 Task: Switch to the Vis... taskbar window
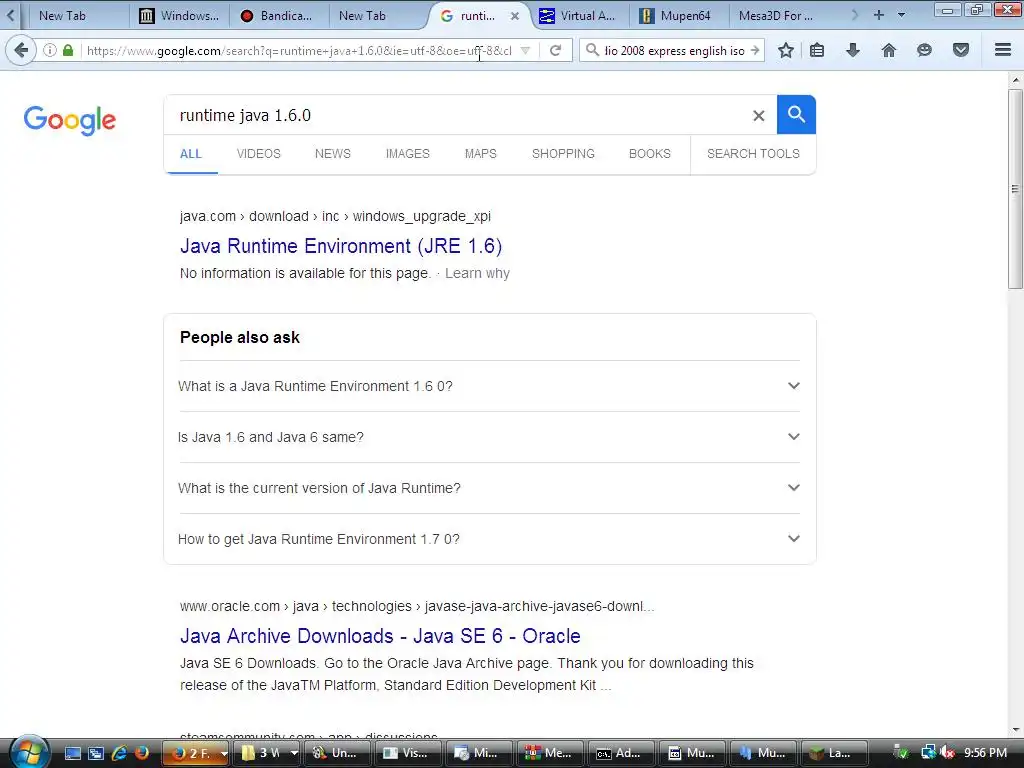click(406, 753)
